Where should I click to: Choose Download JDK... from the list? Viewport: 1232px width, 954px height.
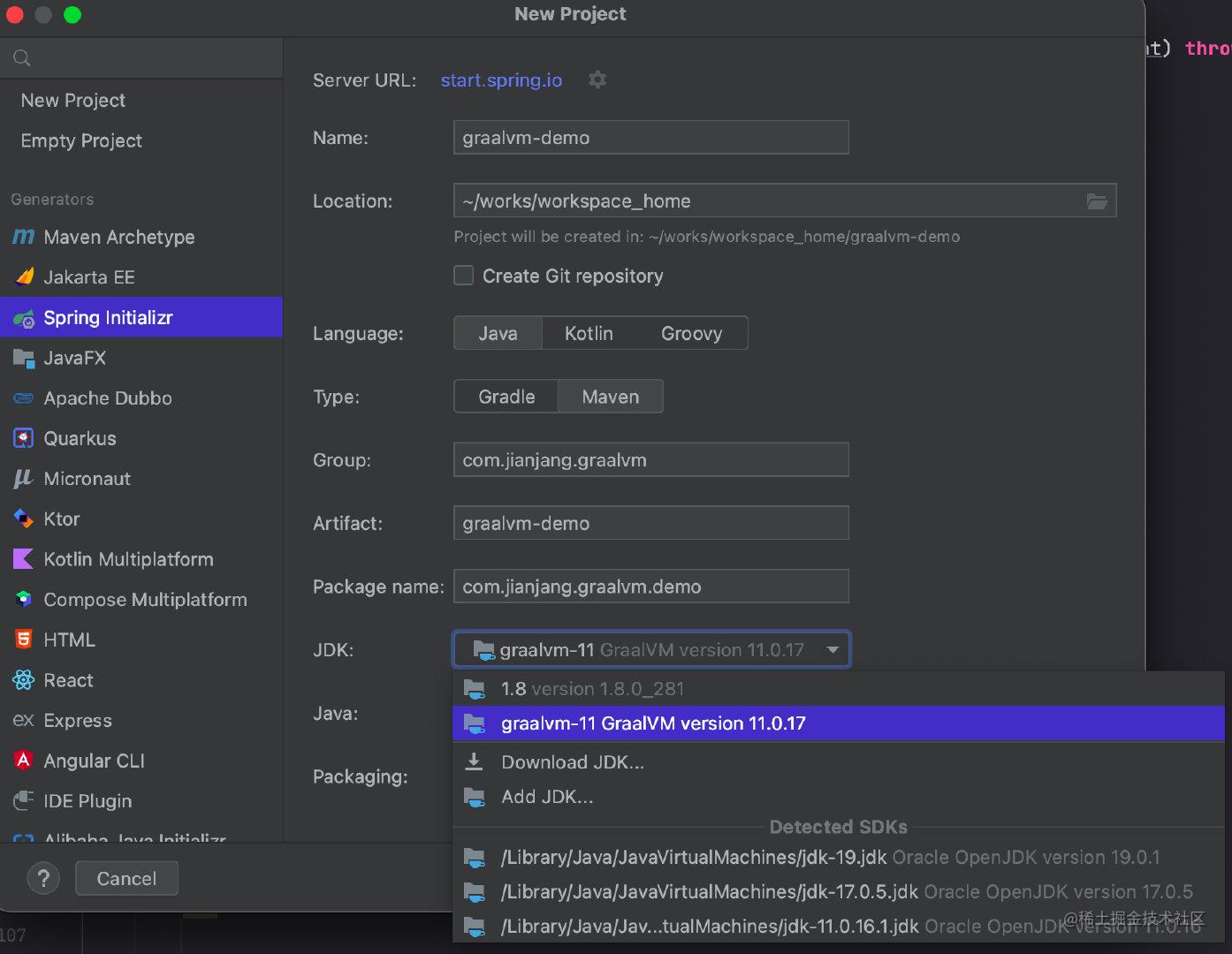tap(572, 762)
